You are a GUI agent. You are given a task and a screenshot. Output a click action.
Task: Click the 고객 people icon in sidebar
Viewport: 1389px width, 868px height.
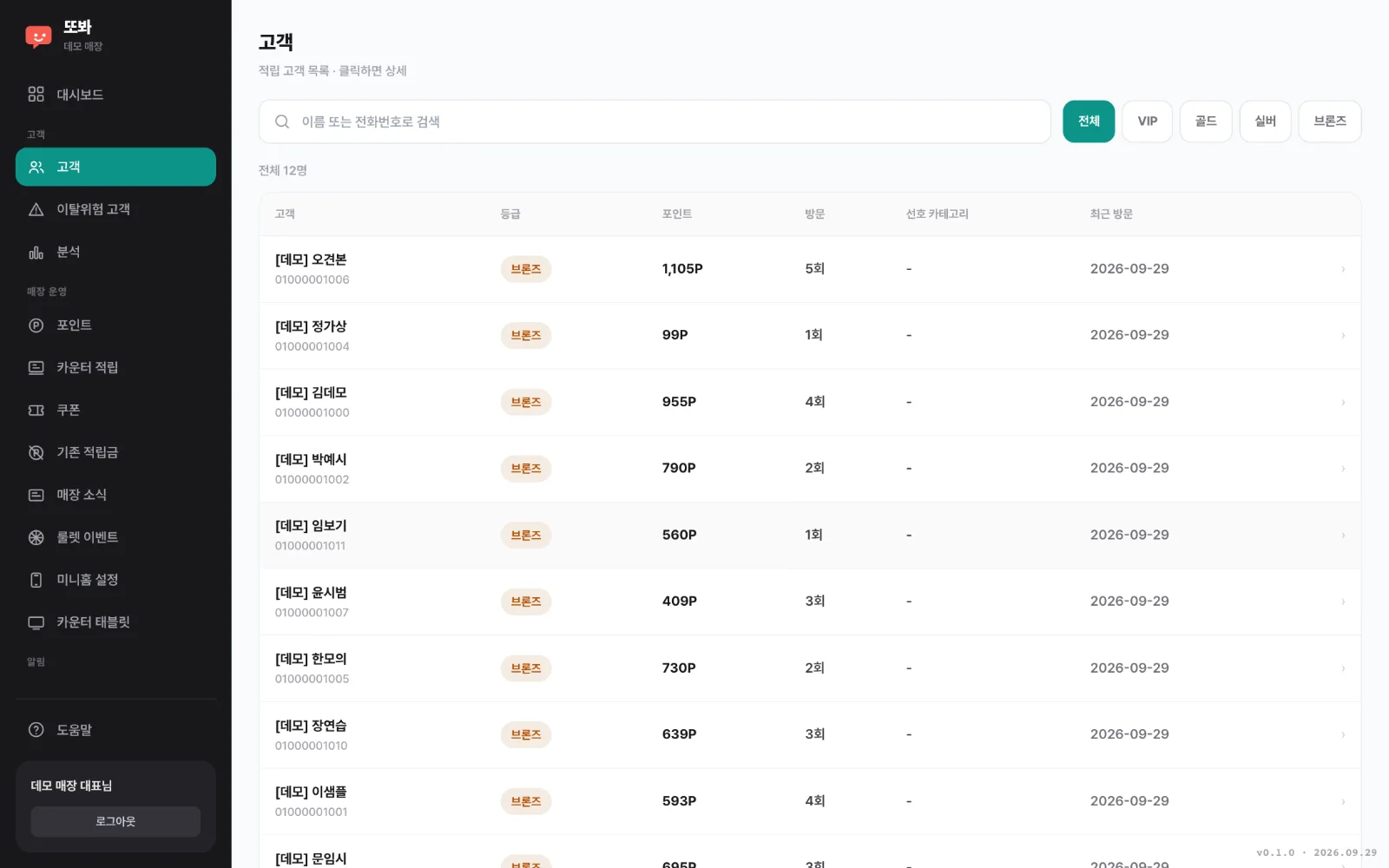[36, 167]
